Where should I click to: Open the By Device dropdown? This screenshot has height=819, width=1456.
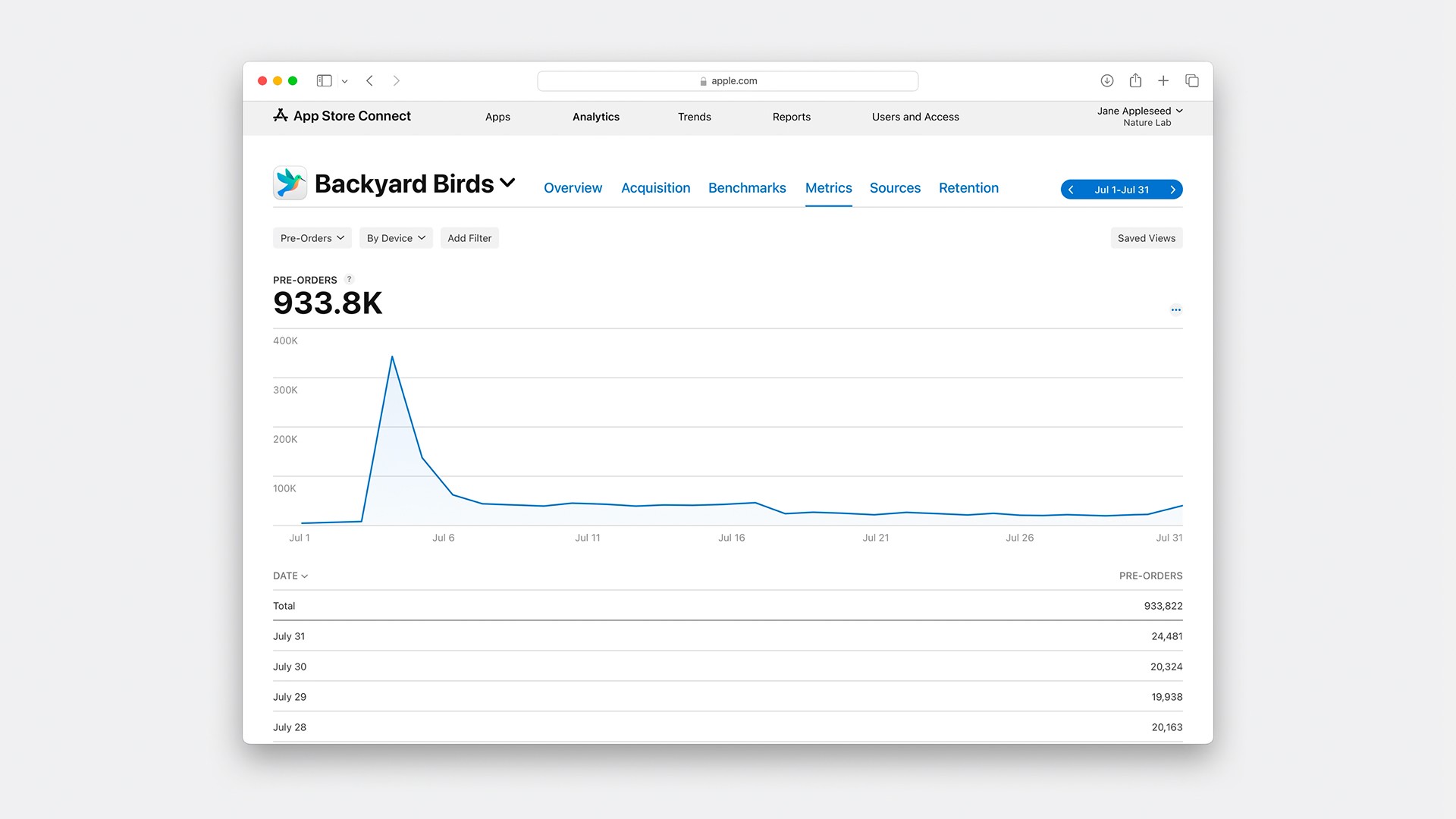pyautogui.click(x=396, y=238)
